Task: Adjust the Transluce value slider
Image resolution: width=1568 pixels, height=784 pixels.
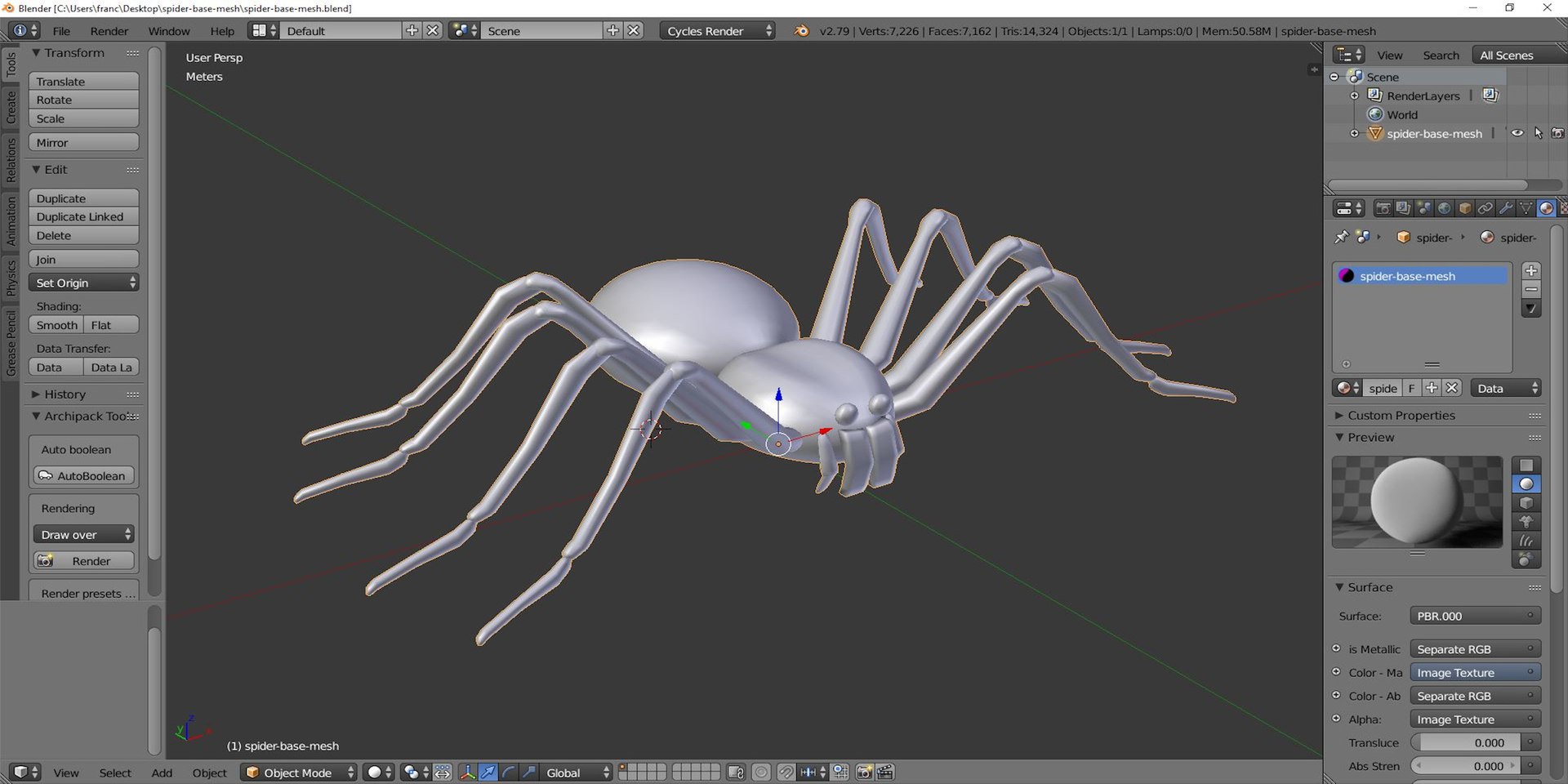Action: point(1465,742)
